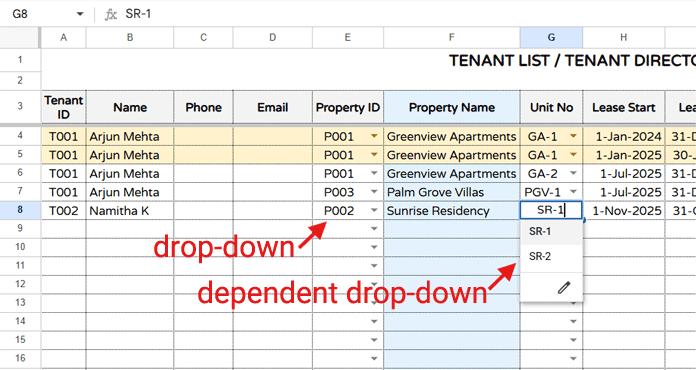This screenshot has height=370, width=696.
Task: Select column C header
Action: point(203,38)
